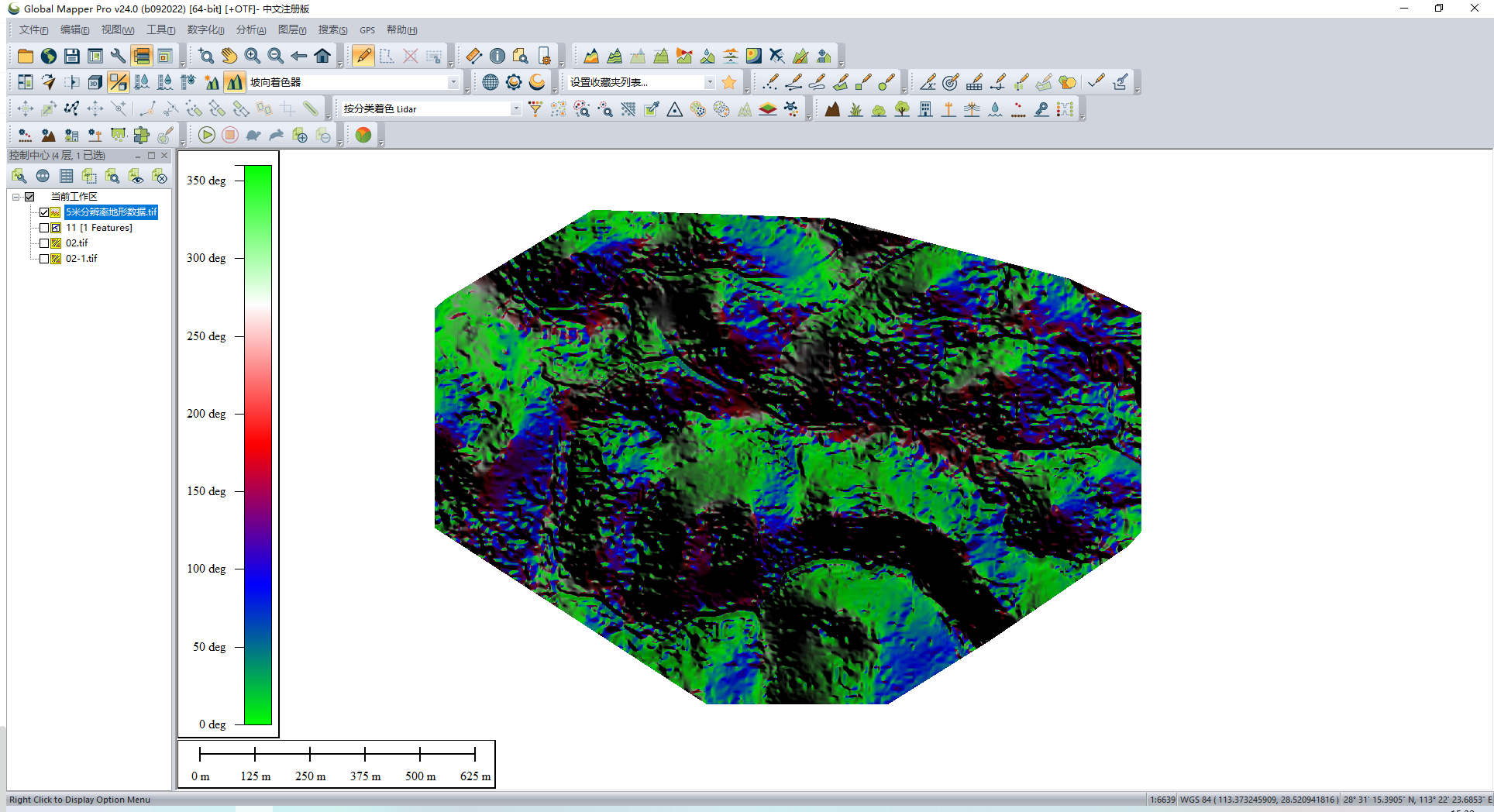Select the Feature Info tool icon

(497, 56)
